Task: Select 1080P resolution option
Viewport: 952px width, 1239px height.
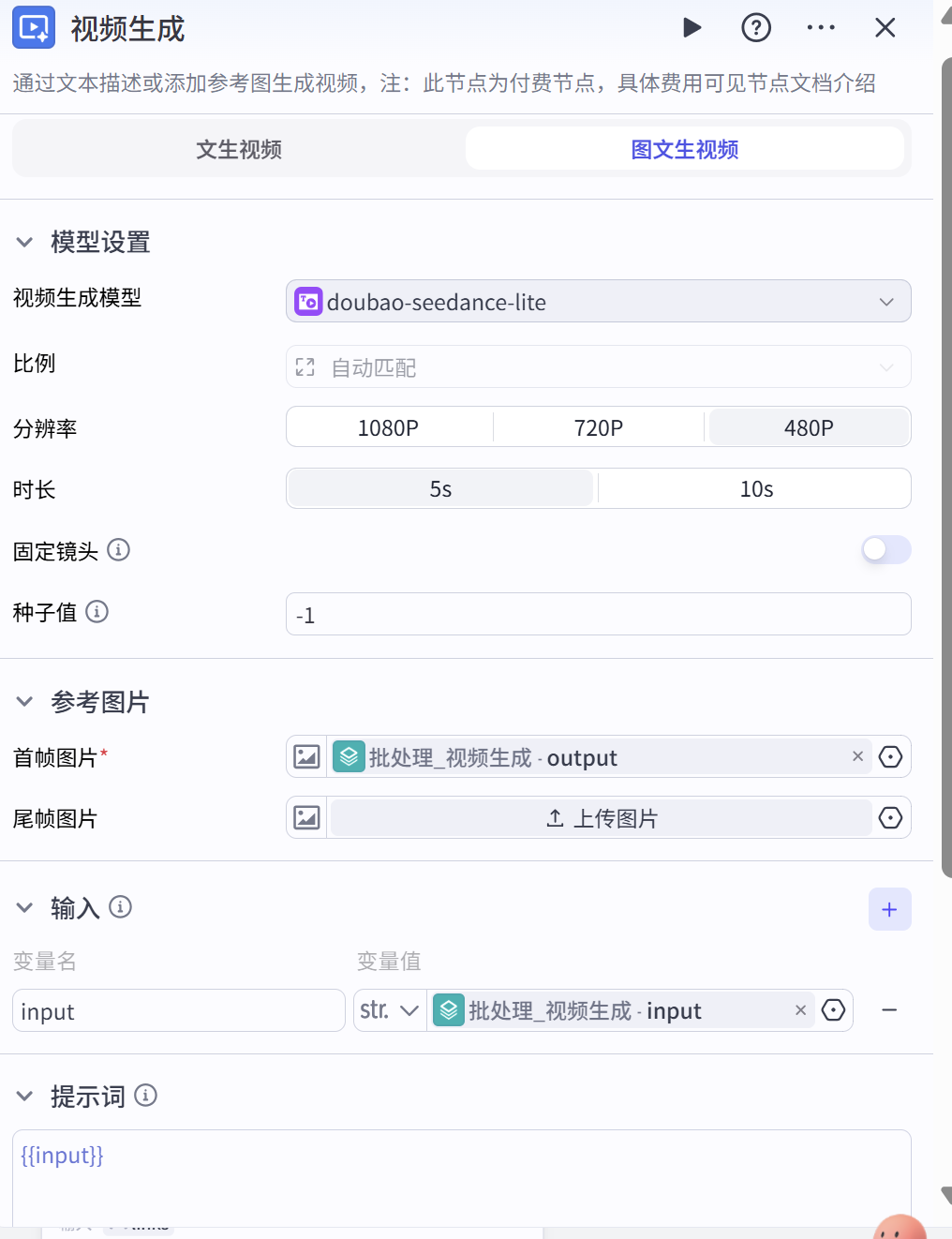Action: click(x=389, y=427)
